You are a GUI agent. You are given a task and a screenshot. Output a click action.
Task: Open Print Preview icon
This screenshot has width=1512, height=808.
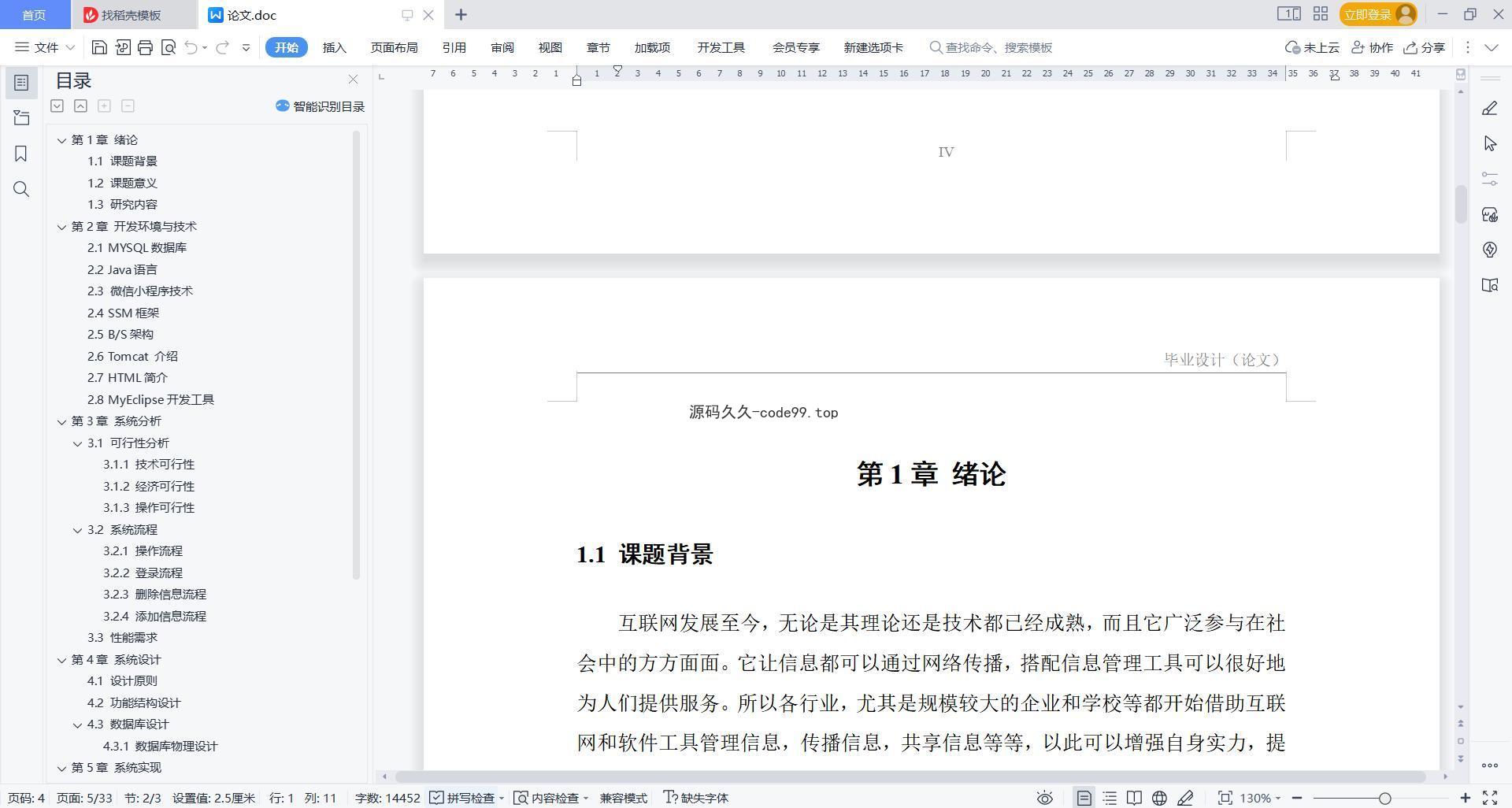pyautogui.click(x=168, y=47)
